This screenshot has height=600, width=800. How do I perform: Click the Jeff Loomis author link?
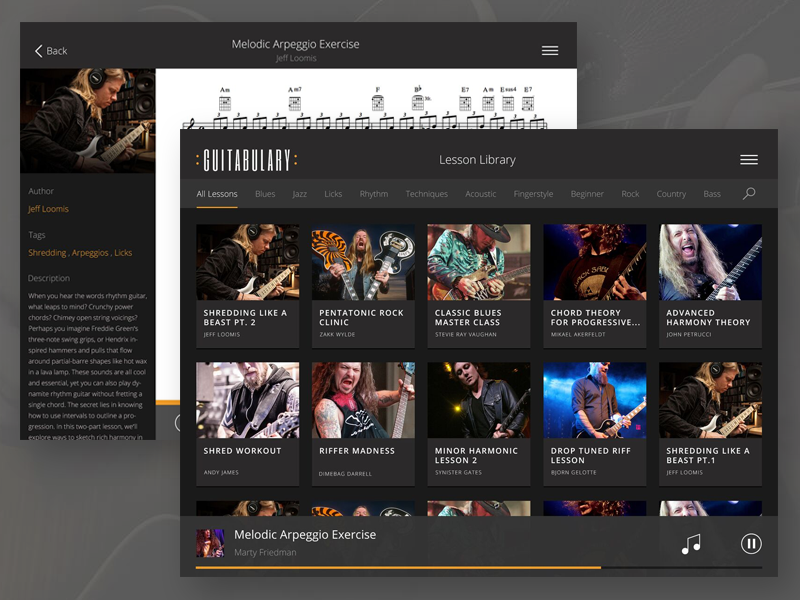coord(48,209)
